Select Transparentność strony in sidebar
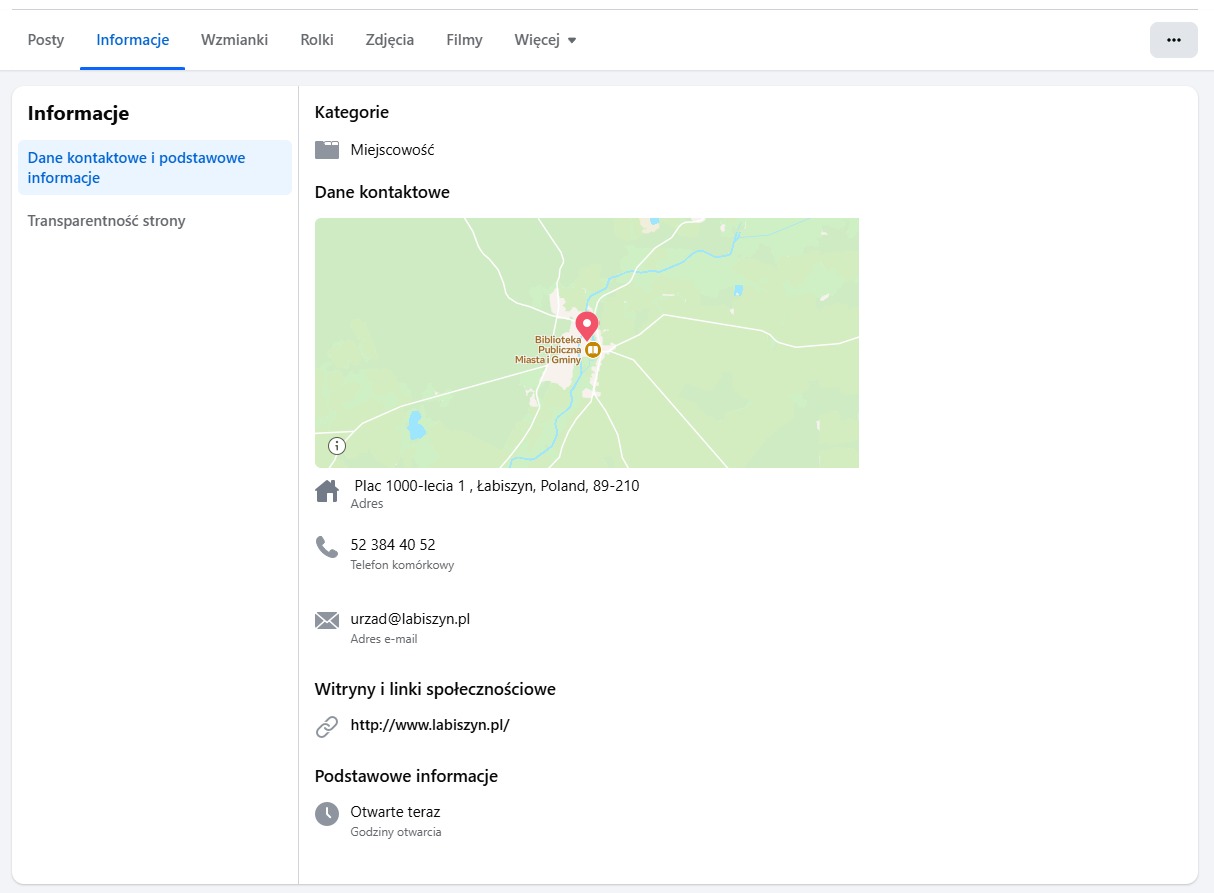 pos(107,221)
